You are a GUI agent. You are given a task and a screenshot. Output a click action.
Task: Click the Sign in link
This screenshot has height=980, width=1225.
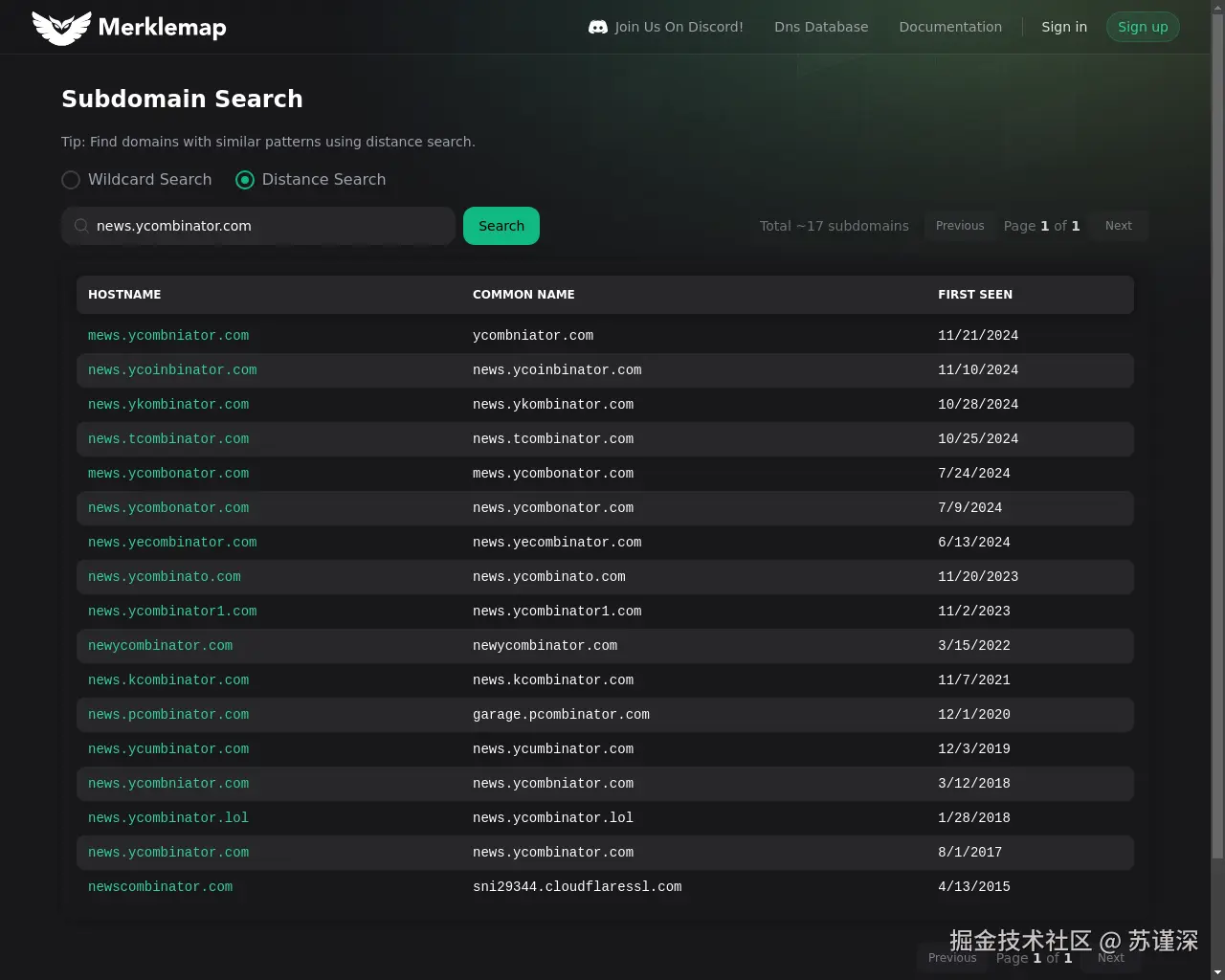pos(1064,27)
